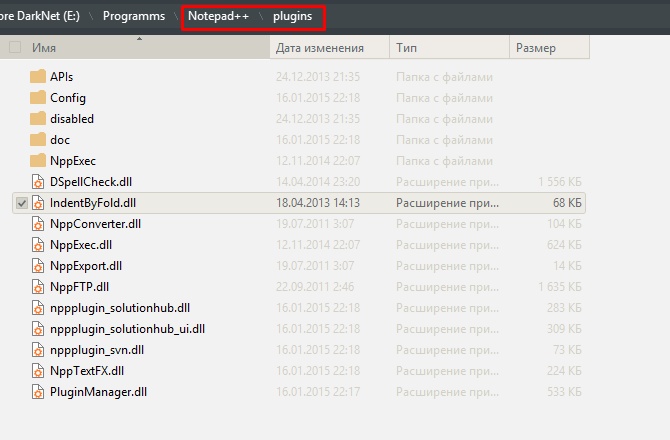This screenshot has width=670, height=440.
Task: Expand breadcrumb separator after Notepad++
Action: point(261,17)
